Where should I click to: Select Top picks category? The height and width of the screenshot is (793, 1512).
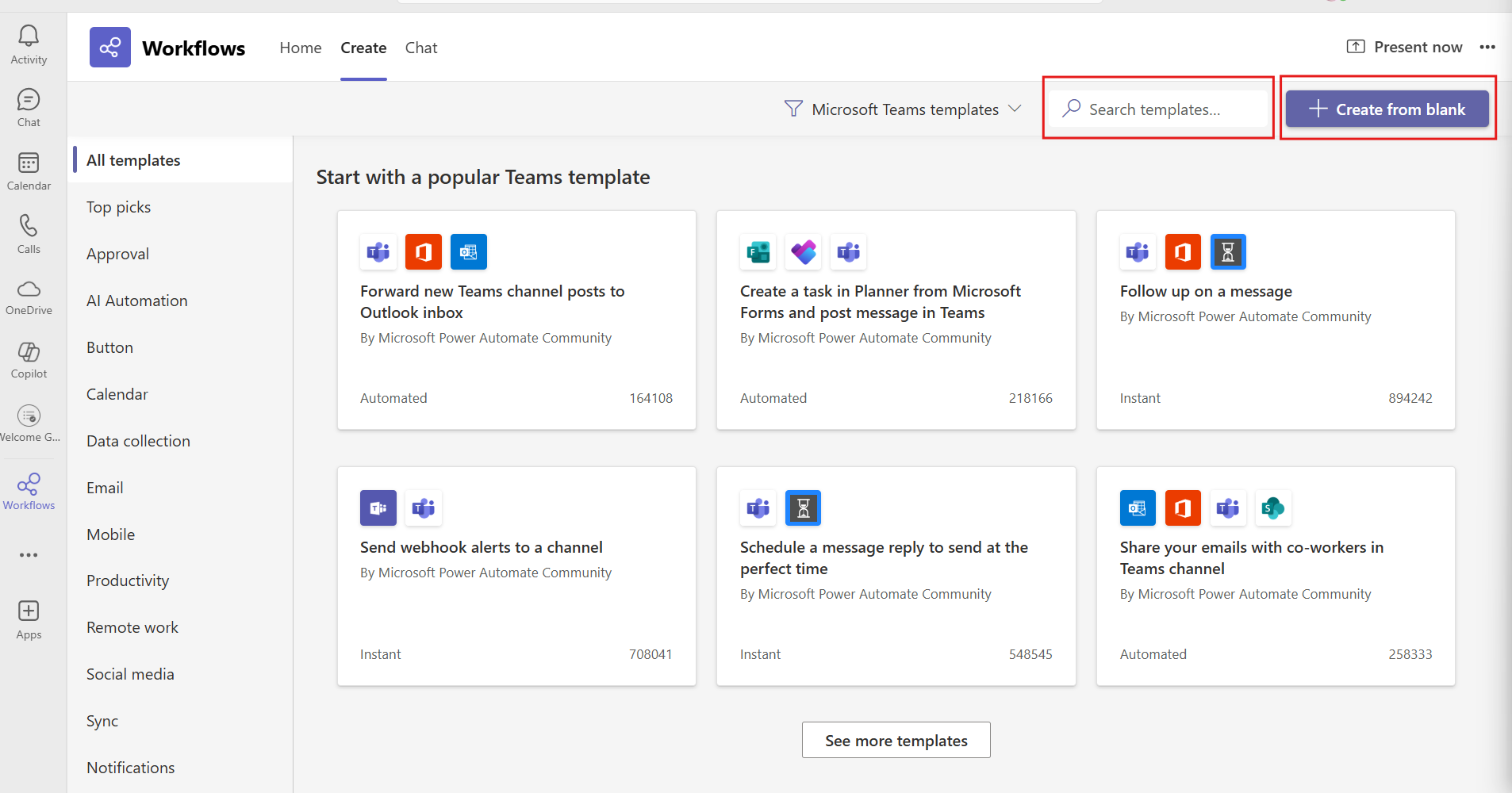click(181, 207)
